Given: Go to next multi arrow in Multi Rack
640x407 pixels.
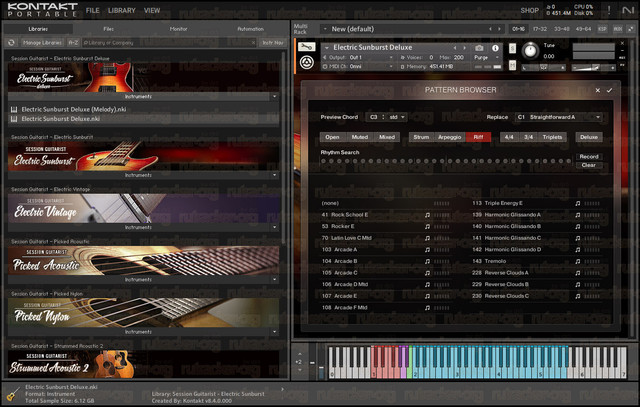Looking at the screenshot, I should (x=499, y=29).
